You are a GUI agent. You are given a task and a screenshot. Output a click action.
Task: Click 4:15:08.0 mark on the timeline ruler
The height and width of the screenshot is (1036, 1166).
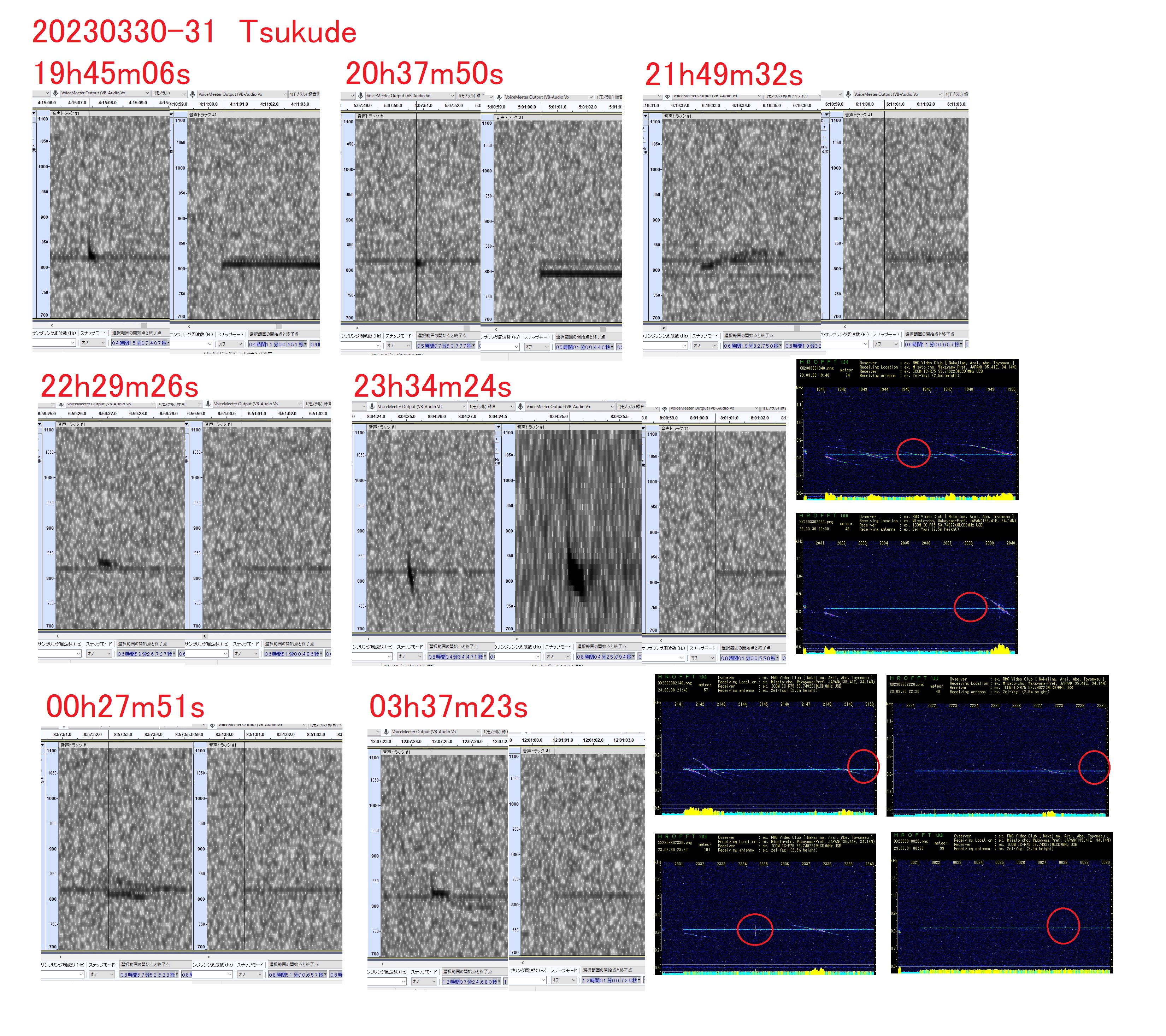coord(107,103)
